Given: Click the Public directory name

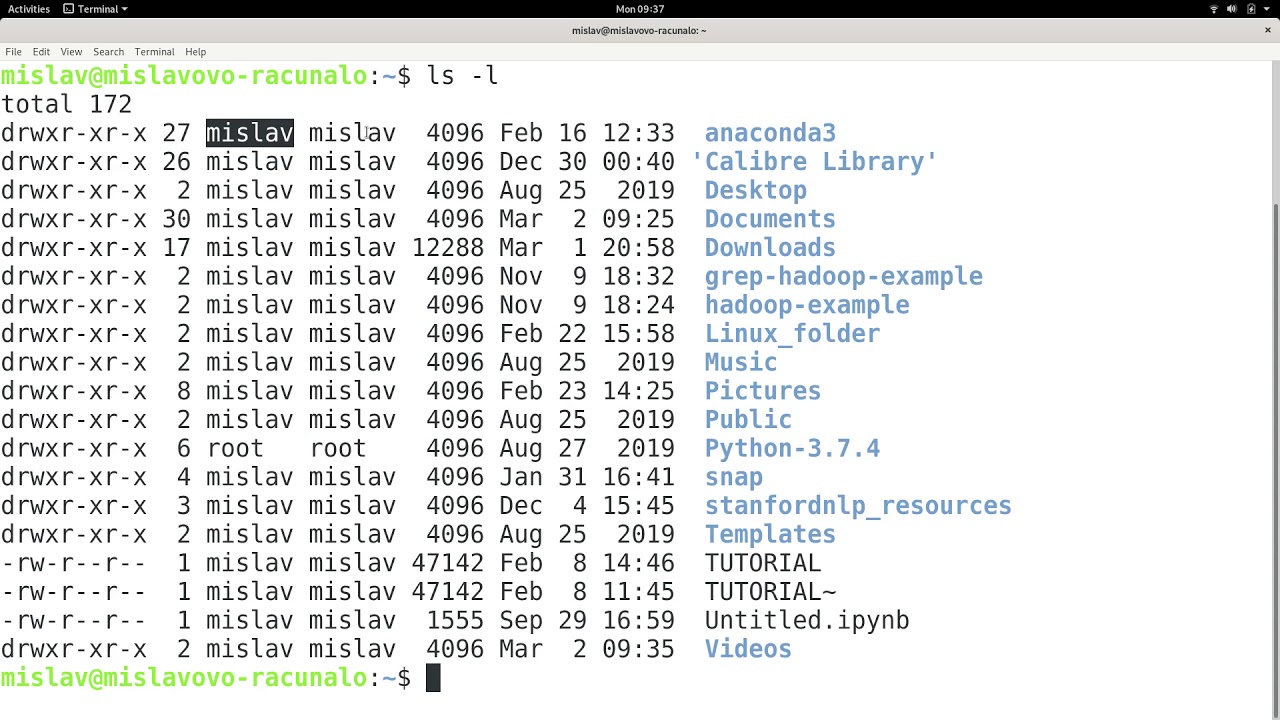Looking at the screenshot, I should 748,420.
